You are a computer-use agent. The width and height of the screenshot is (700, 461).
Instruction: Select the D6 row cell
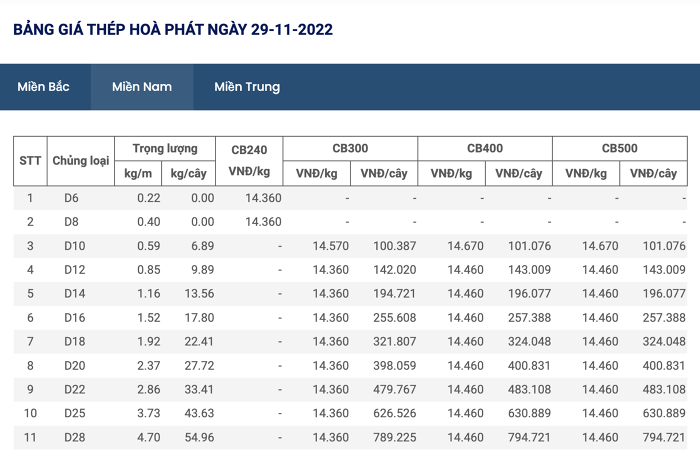pyautogui.click(x=71, y=198)
